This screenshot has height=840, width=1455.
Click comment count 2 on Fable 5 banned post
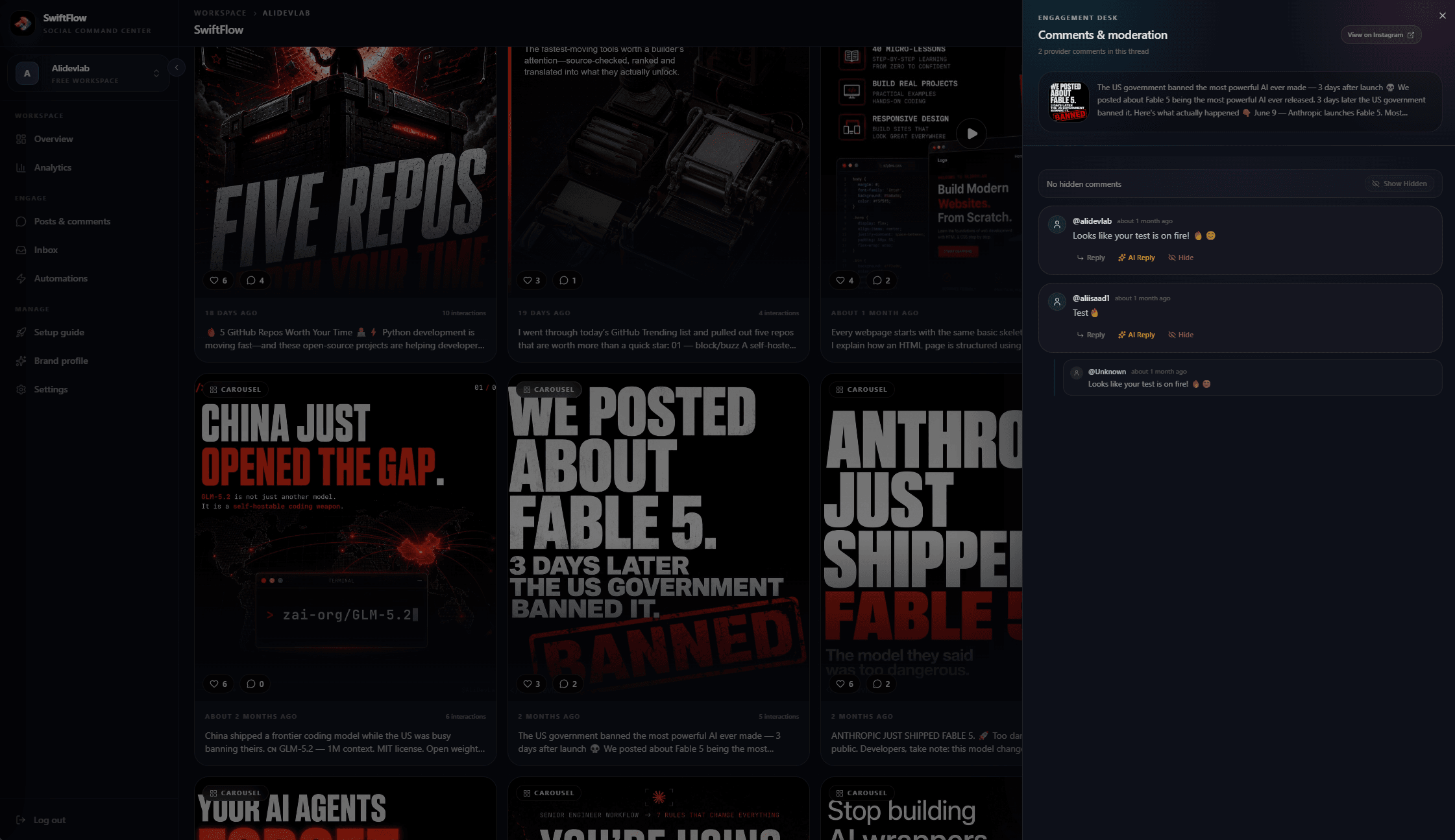569,684
